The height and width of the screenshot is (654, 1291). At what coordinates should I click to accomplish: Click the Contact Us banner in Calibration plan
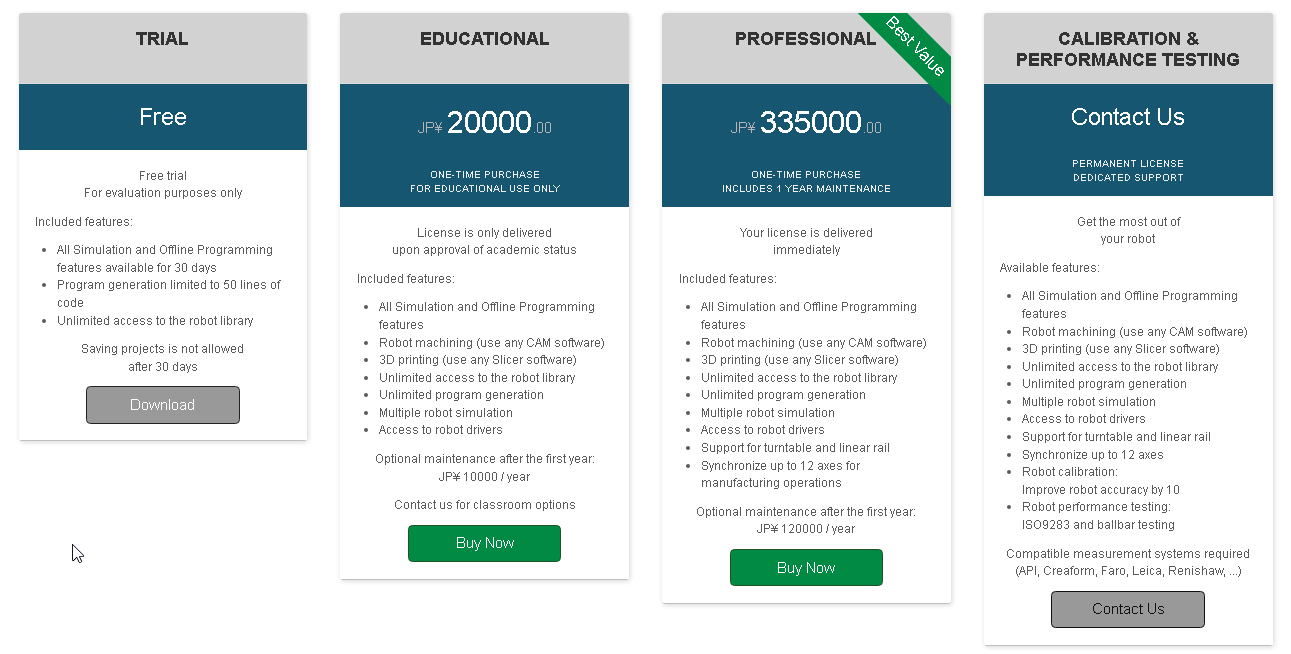tap(1128, 117)
